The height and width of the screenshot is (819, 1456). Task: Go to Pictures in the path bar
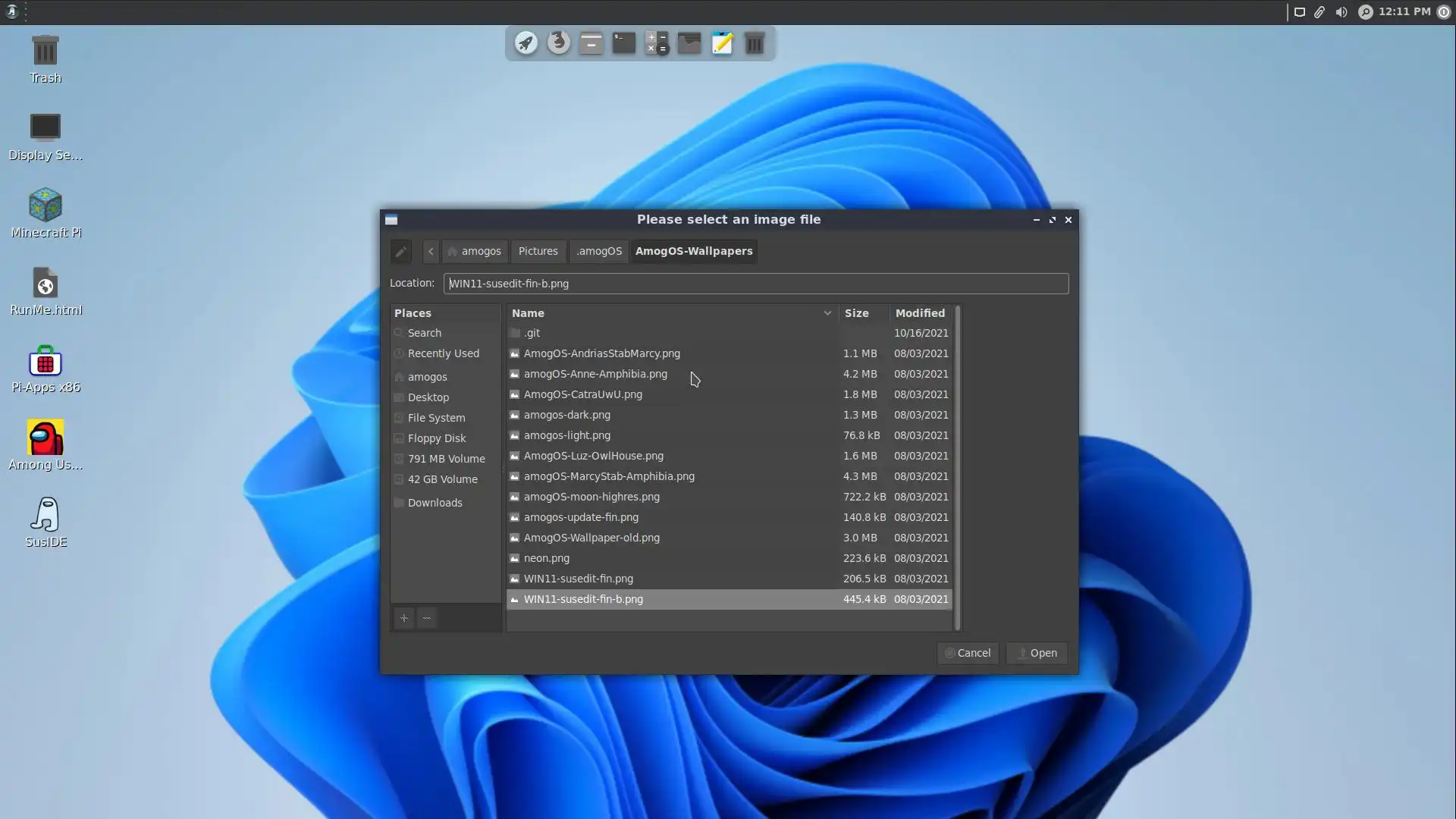point(538,251)
